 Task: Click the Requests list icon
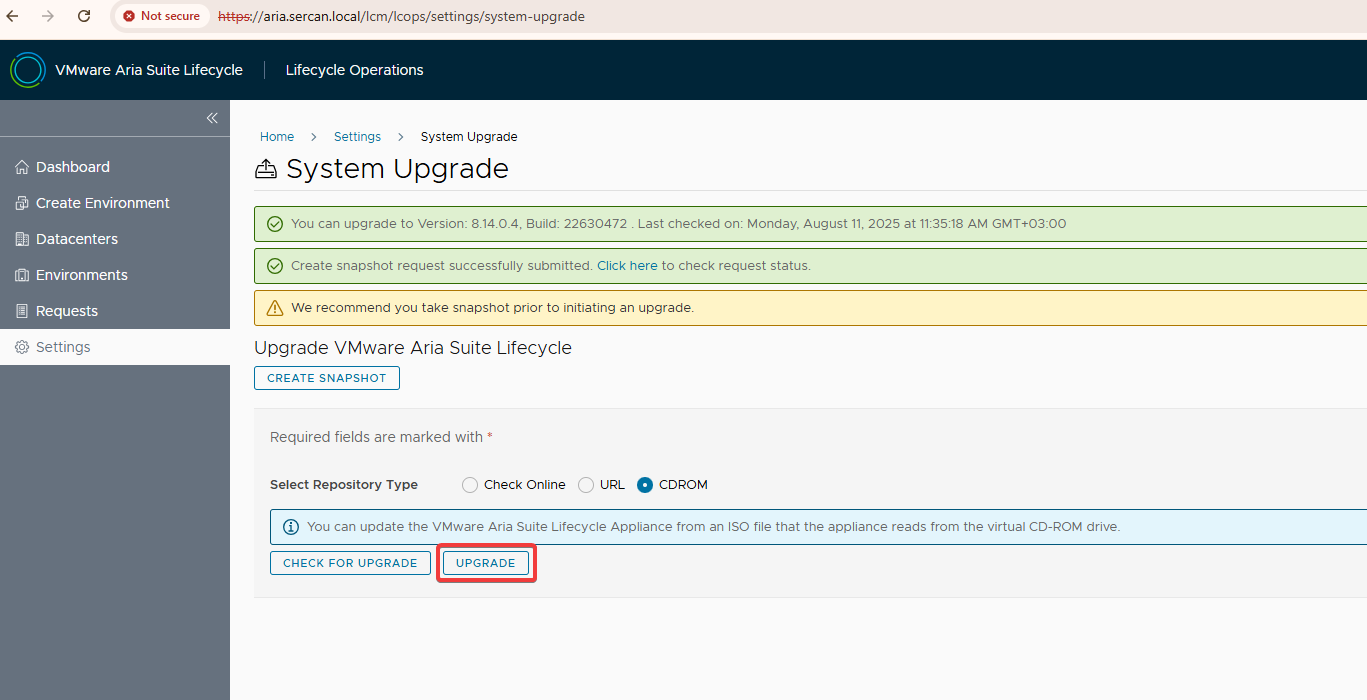coord(22,311)
